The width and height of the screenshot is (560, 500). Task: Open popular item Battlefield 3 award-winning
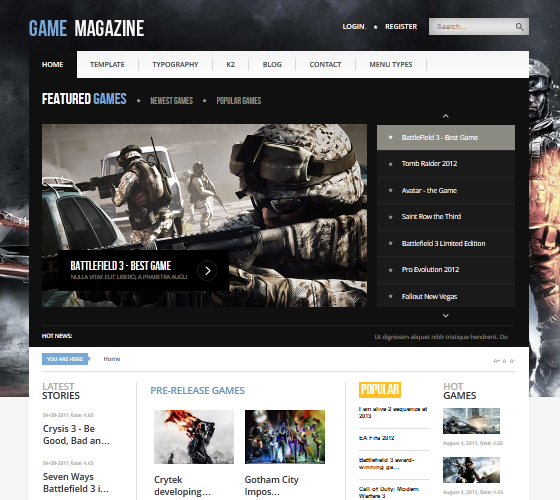386,464
